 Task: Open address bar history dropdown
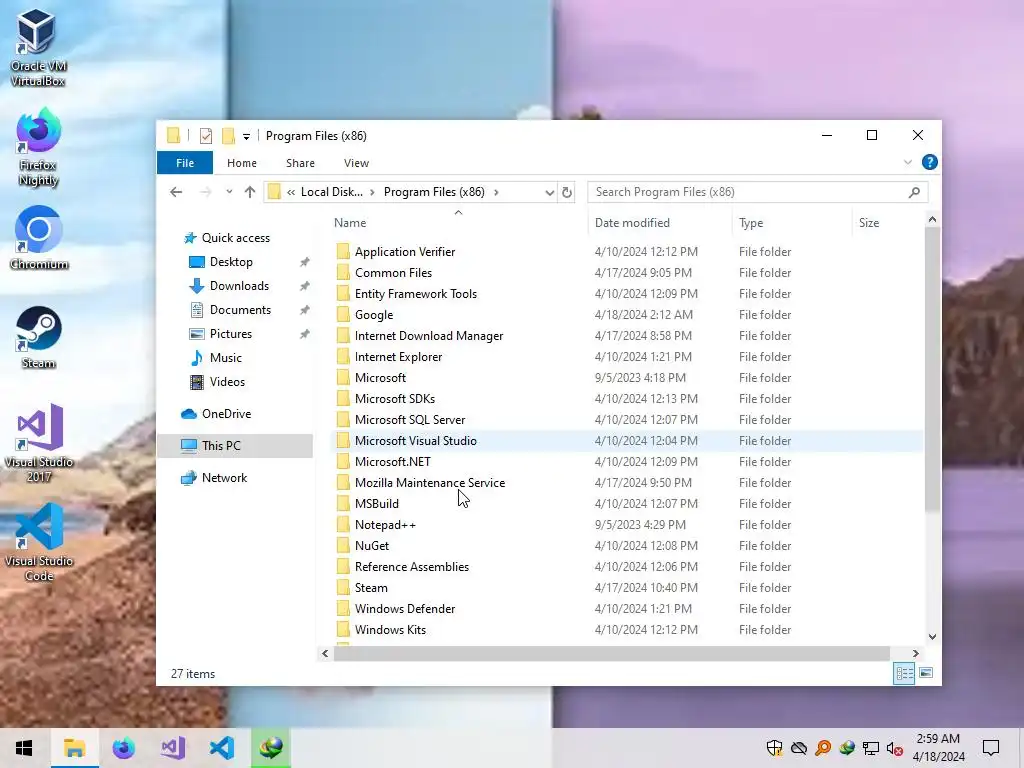tap(549, 192)
